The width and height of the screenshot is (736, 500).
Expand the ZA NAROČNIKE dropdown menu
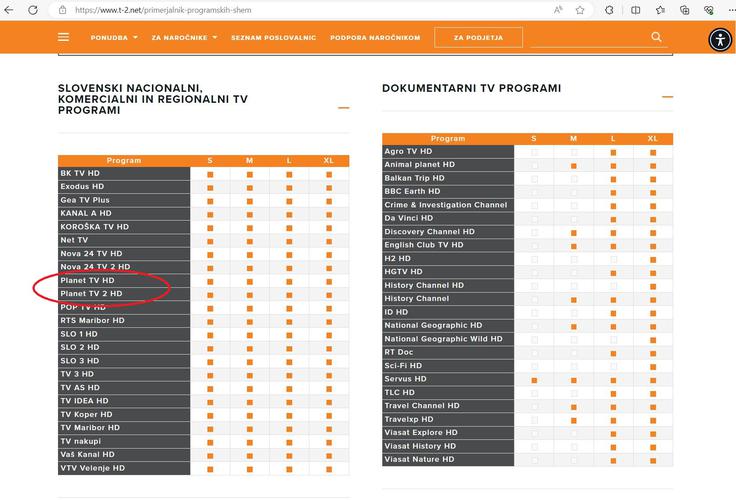tap(184, 38)
